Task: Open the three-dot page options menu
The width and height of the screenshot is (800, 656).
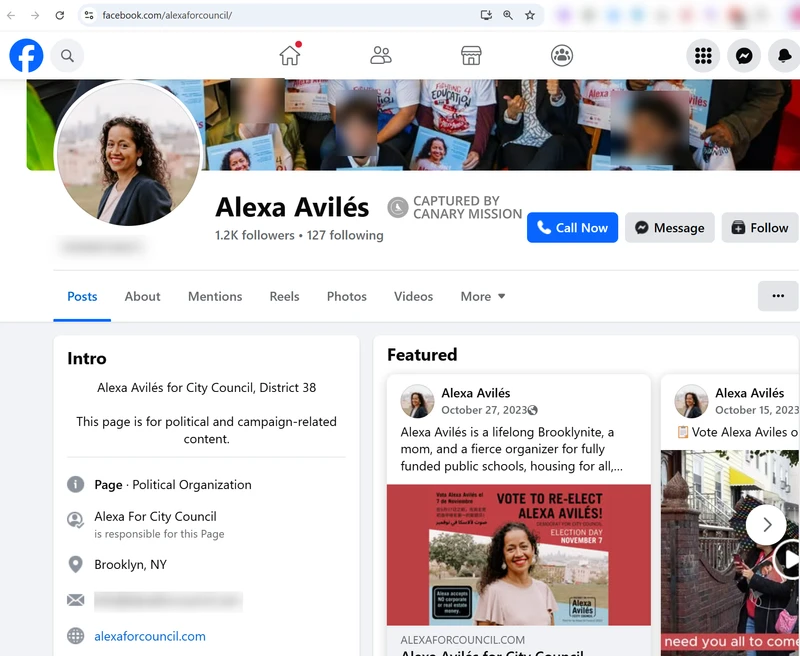Action: 778,296
